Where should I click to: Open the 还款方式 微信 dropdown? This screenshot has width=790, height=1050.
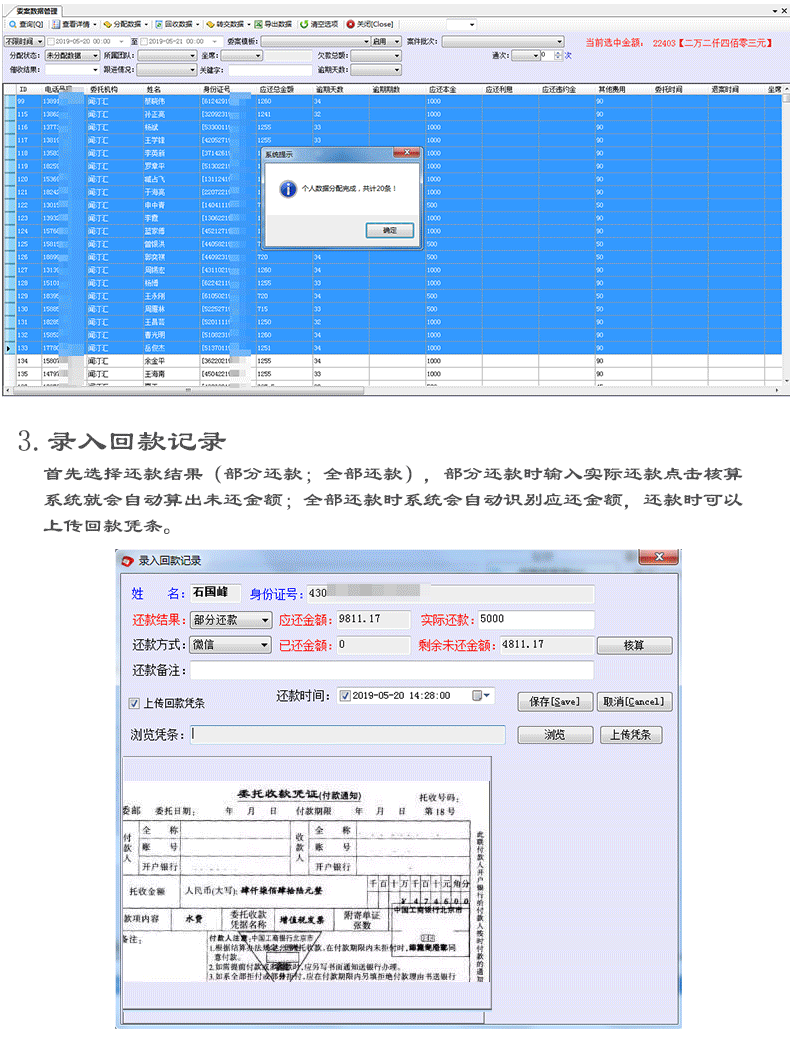pyautogui.click(x=231, y=645)
